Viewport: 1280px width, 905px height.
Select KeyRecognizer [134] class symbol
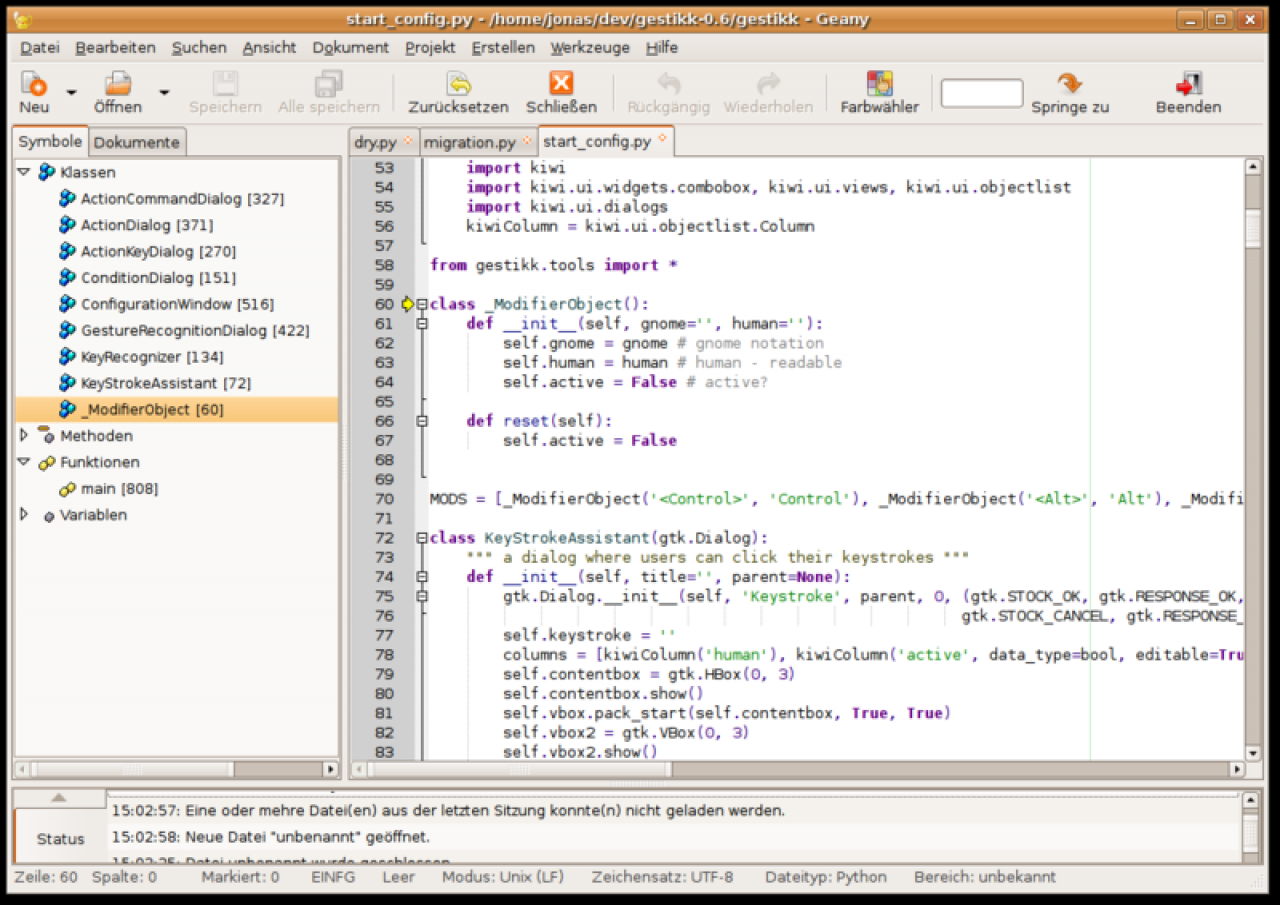pyautogui.click(x=152, y=357)
